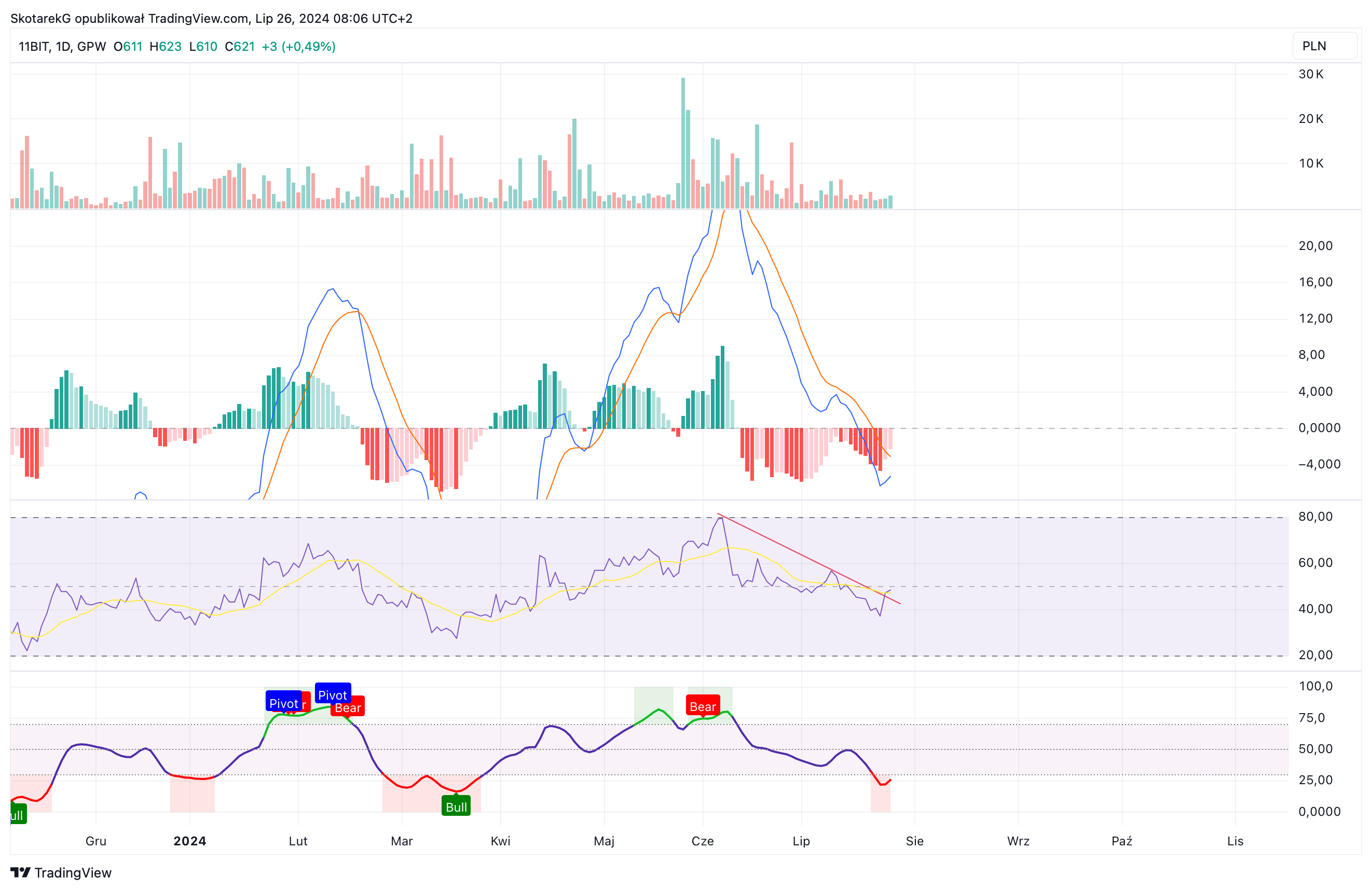The height and width of the screenshot is (891, 1372).
Task: Click the 100,0 oscillator scale label
Action: [x=1315, y=687]
